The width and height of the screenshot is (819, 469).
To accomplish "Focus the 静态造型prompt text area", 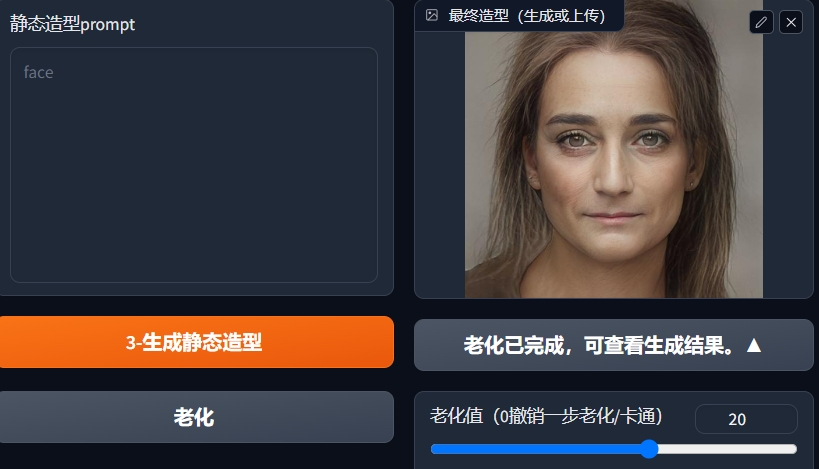I will coord(194,165).
